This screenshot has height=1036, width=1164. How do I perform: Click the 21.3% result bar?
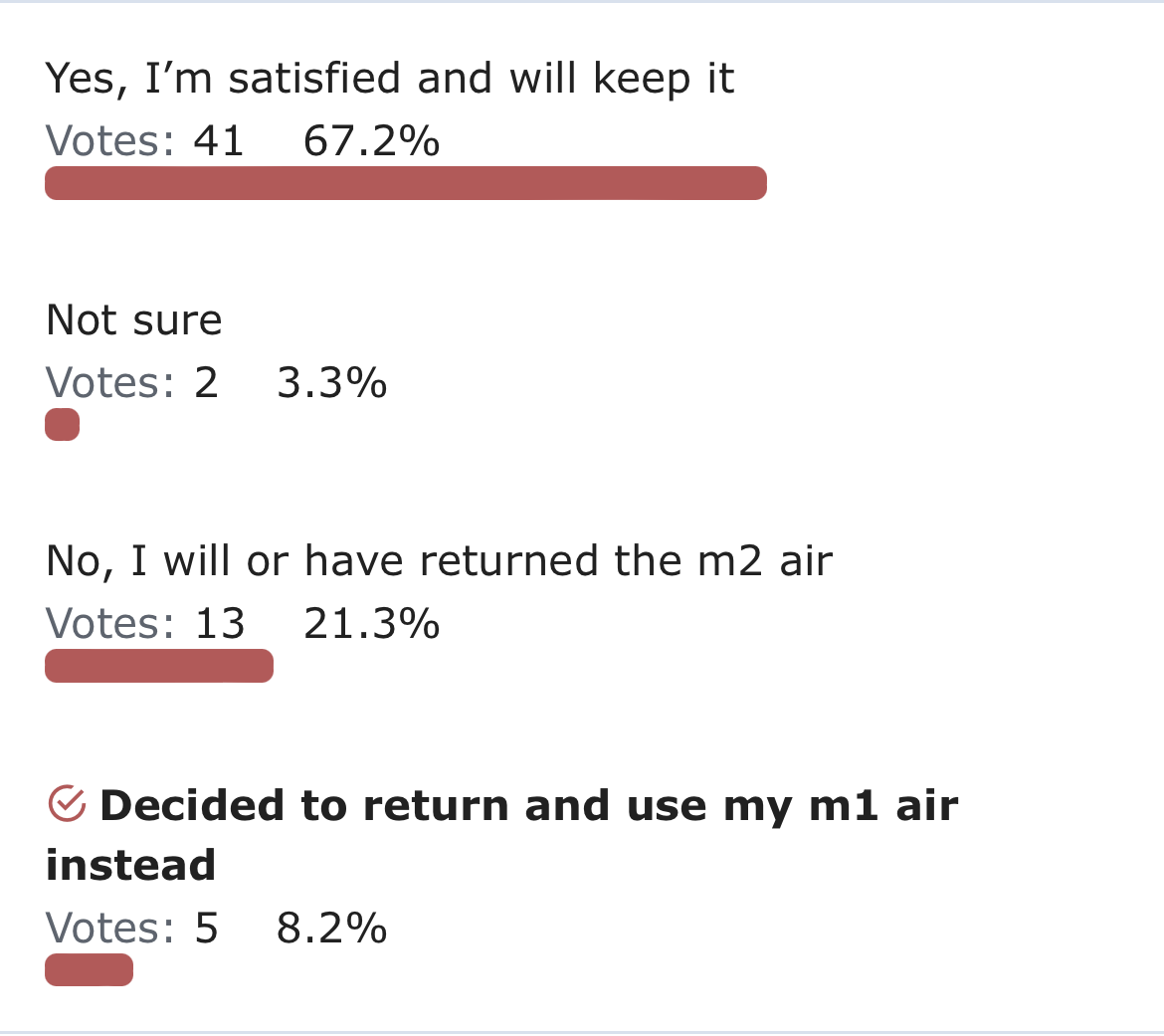[x=159, y=666]
